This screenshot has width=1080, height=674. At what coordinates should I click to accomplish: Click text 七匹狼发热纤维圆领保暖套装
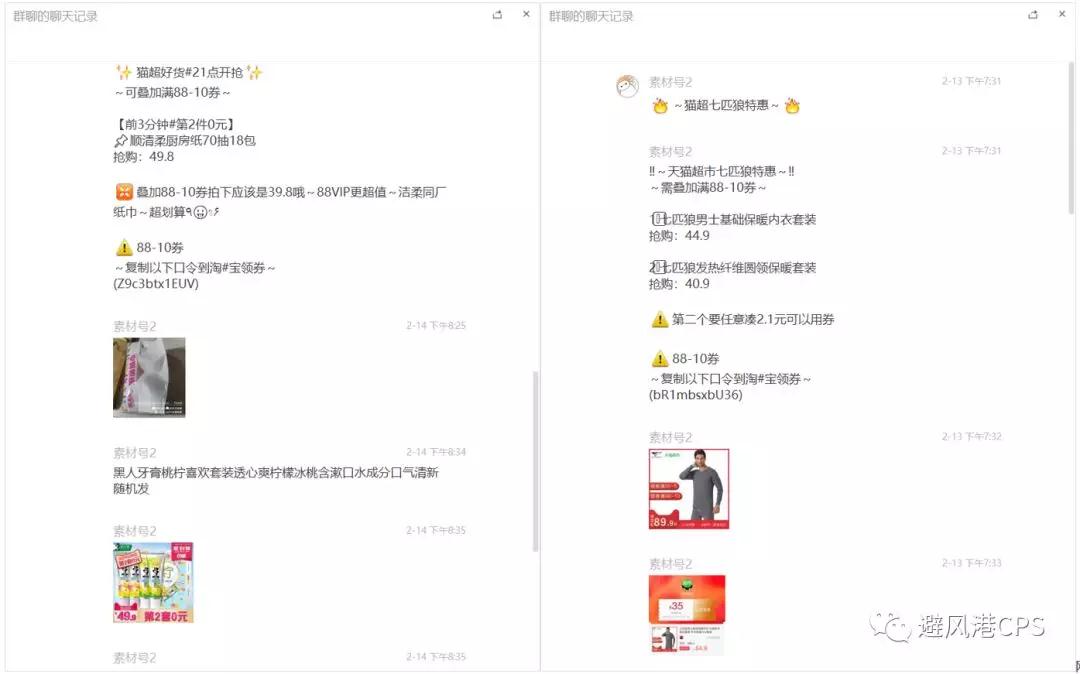point(740,268)
